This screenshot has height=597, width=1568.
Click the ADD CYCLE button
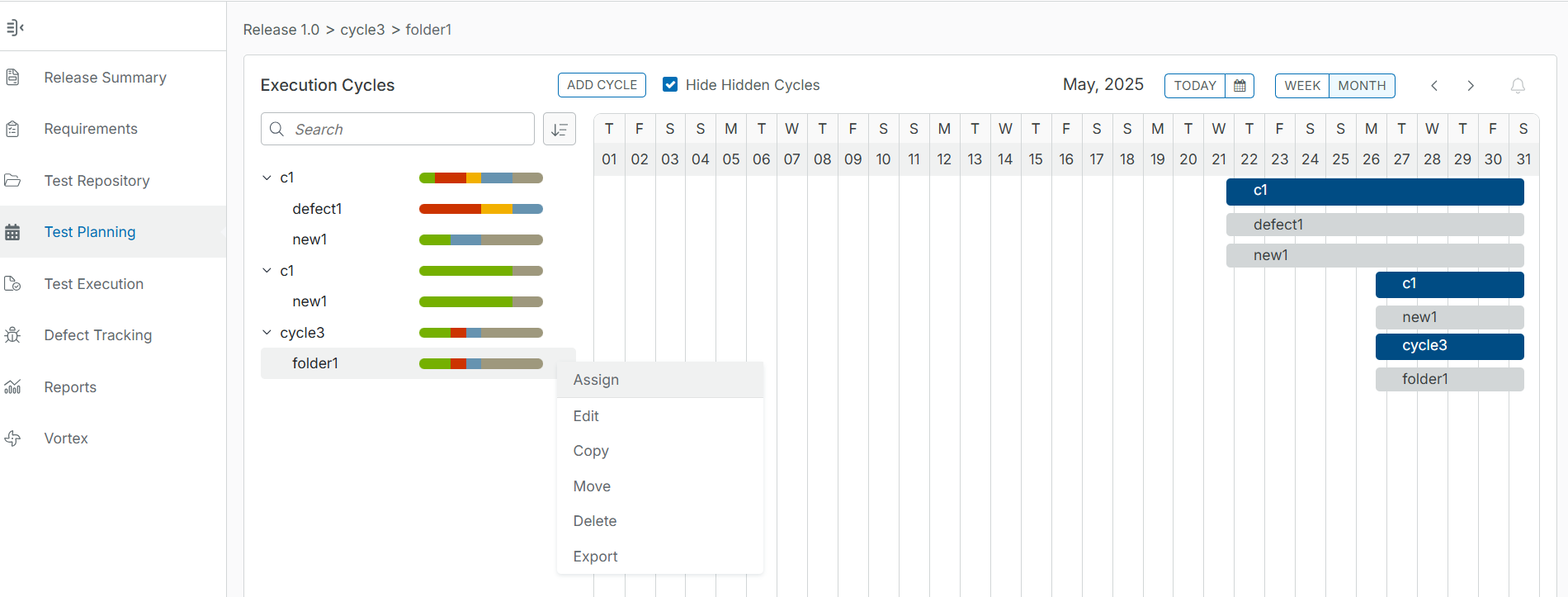pyautogui.click(x=602, y=84)
